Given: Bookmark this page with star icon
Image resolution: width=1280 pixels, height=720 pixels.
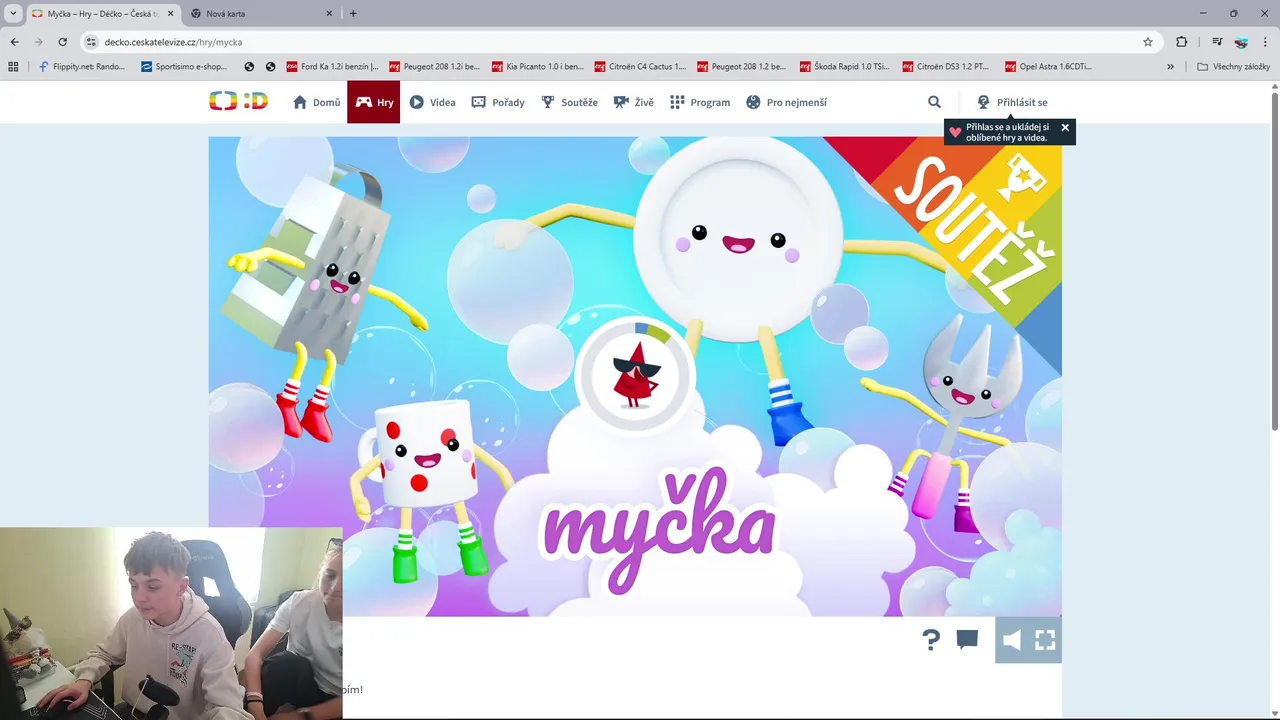Looking at the screenshot, I should coord(1148,42).
